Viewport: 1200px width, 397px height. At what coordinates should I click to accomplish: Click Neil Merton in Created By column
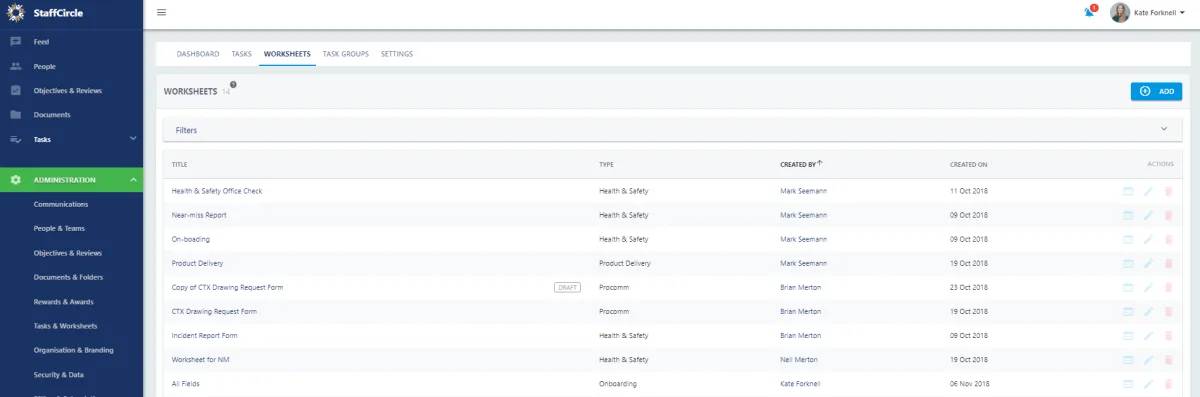[x=800, y=359]
